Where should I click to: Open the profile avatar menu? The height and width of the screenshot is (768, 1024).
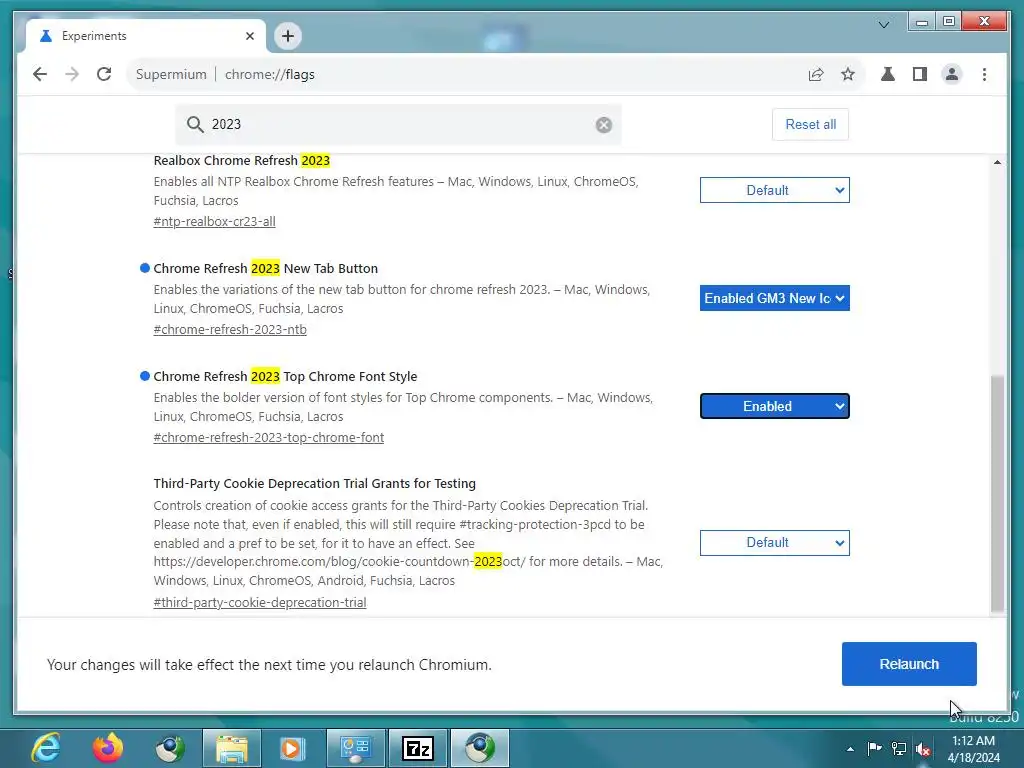(952, 74)
